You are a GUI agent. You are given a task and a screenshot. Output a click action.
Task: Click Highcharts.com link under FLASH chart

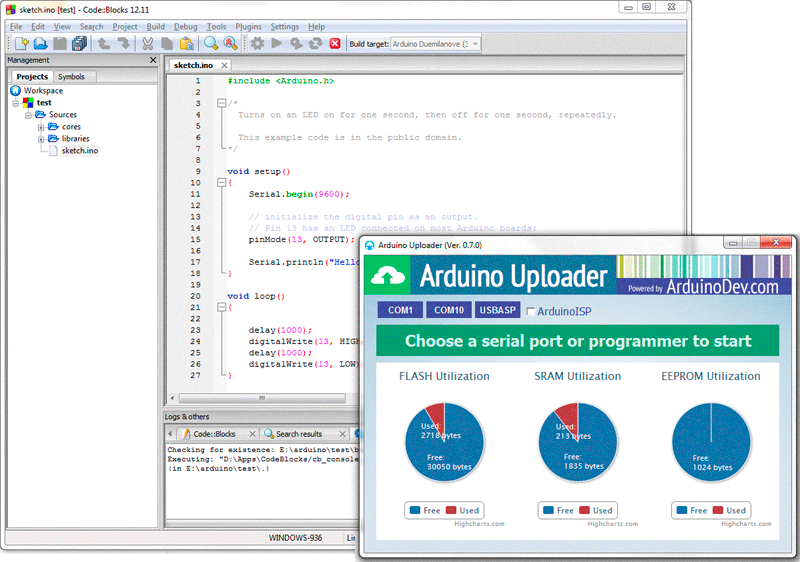479,524
